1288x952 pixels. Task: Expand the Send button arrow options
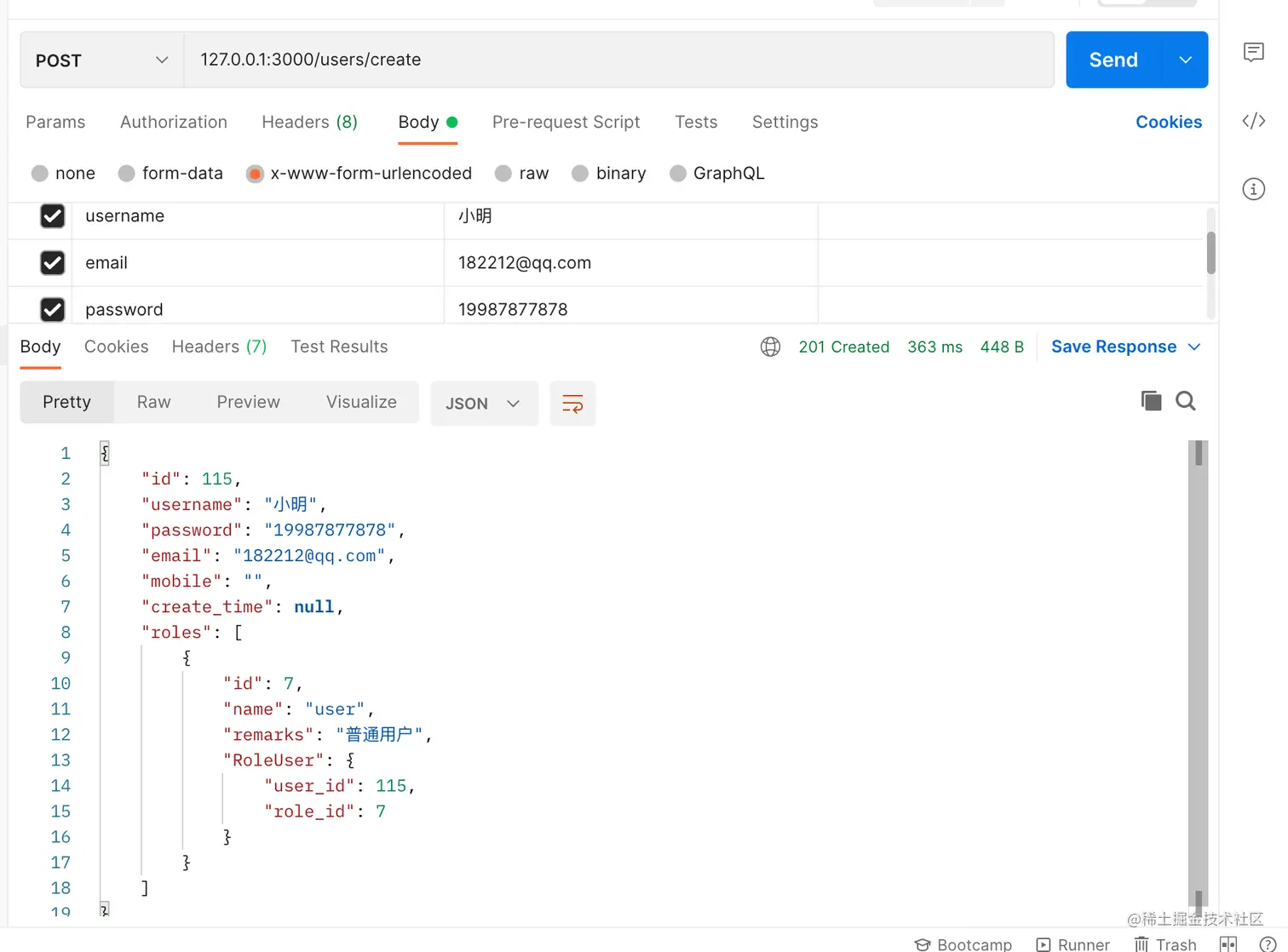pyautogui.click(x=1185, y=60)
